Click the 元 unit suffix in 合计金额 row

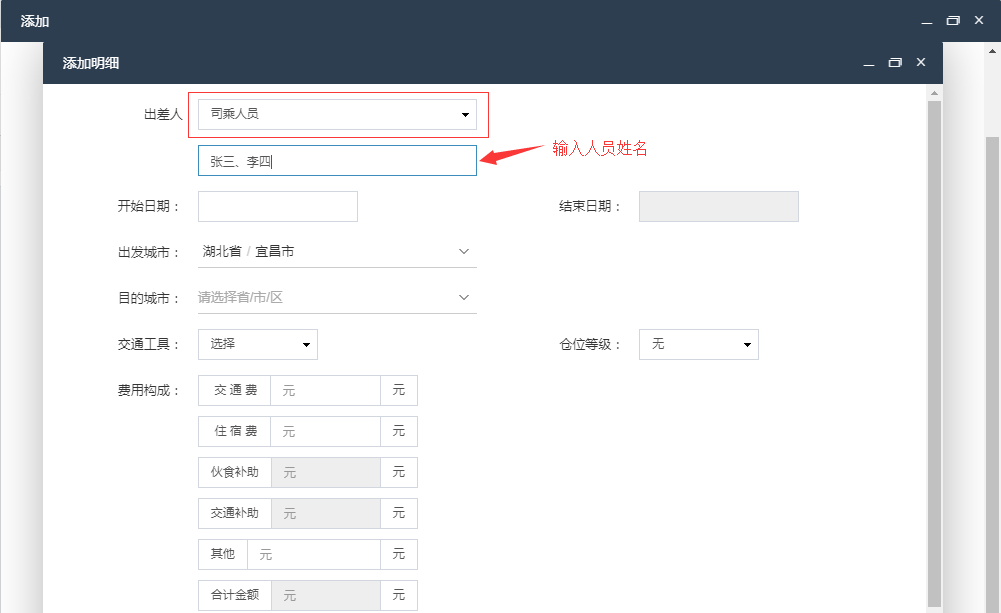399,595
